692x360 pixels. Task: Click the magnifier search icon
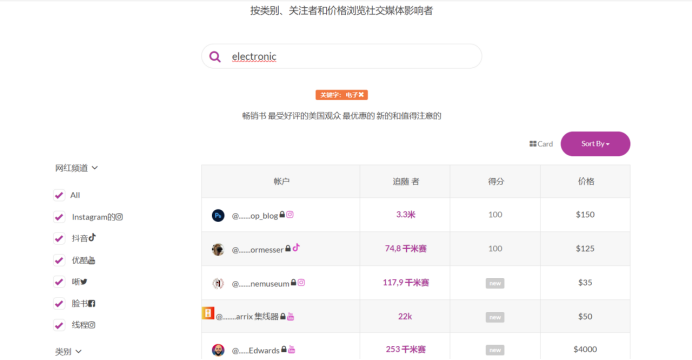pyautogui.click(x=215, y=56)
